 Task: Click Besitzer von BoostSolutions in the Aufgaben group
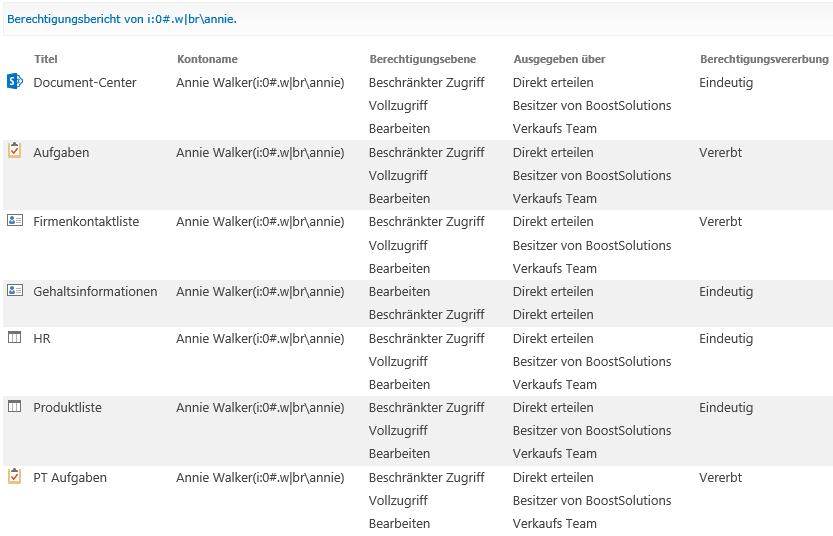click(x=592, y=175)
